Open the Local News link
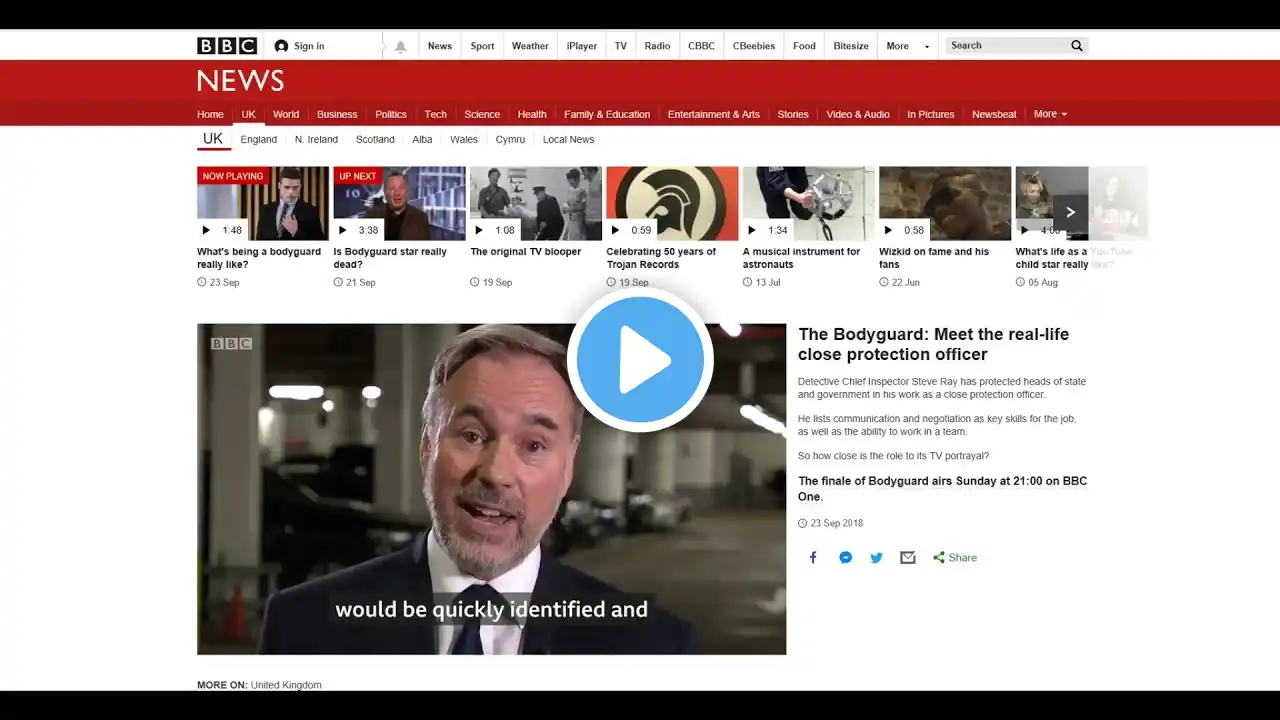The height and width of the screenshot is (720, 1280). click(568, 140)
